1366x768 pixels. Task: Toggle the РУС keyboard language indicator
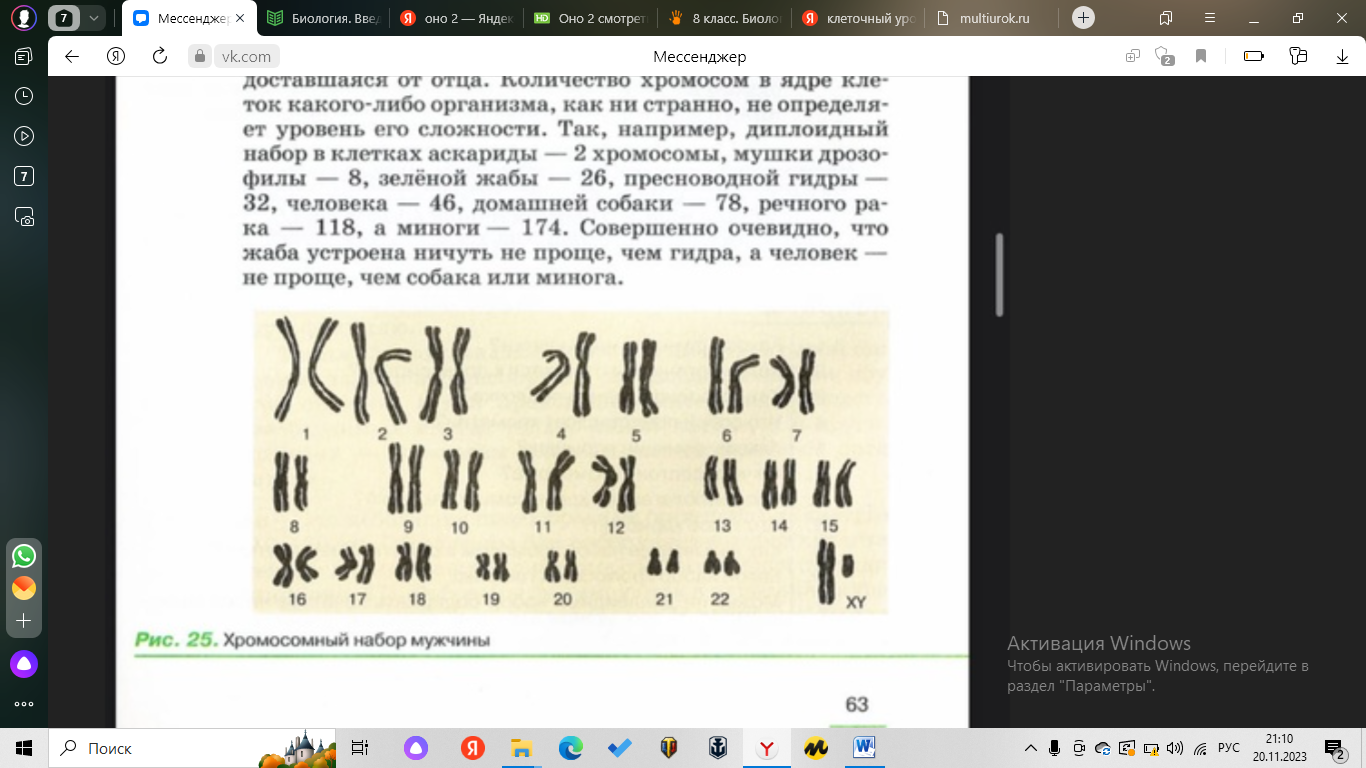pos(1229,748)
